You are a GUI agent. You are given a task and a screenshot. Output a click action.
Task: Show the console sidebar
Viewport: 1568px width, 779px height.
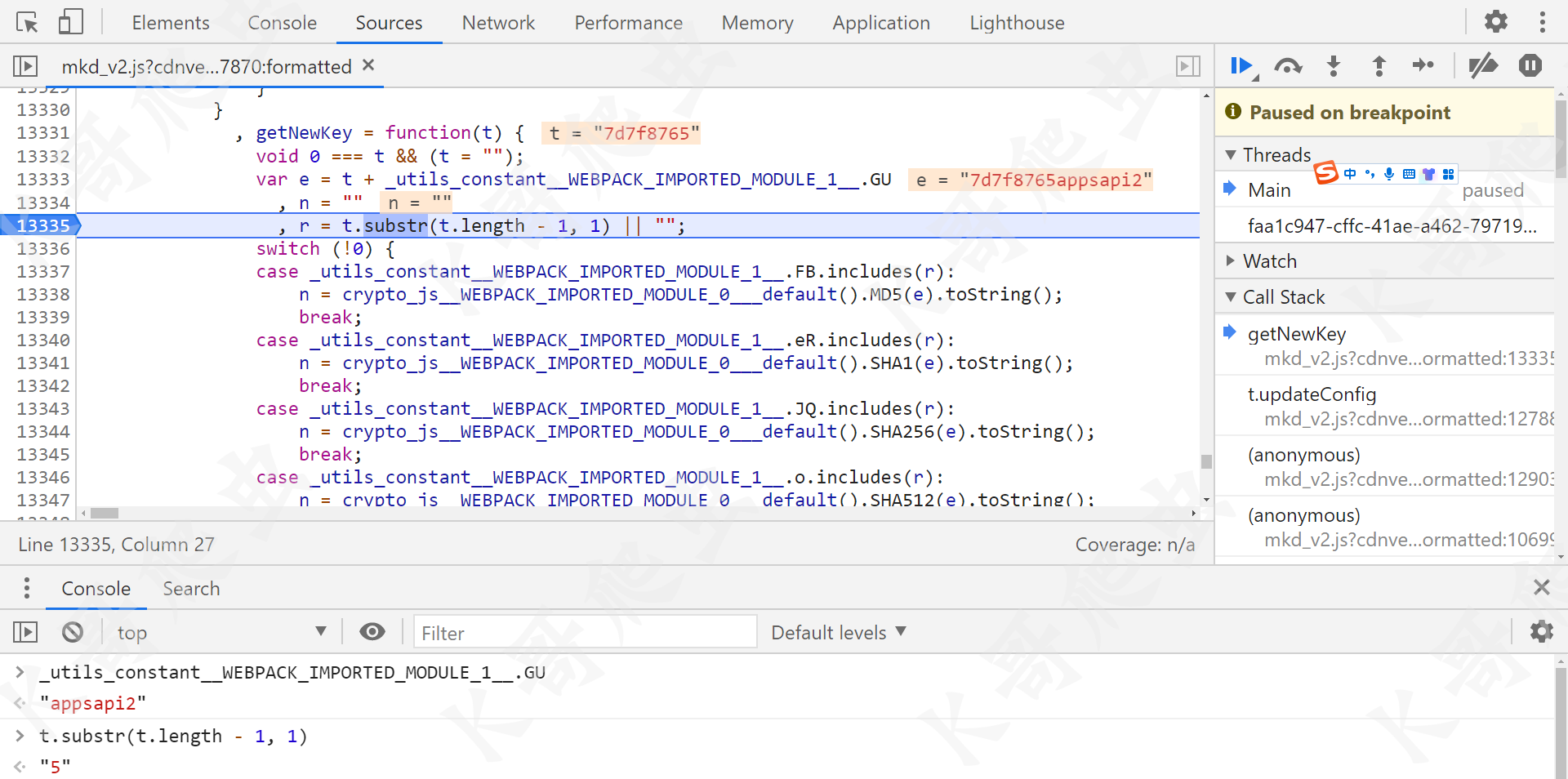(x=25, y=632)
